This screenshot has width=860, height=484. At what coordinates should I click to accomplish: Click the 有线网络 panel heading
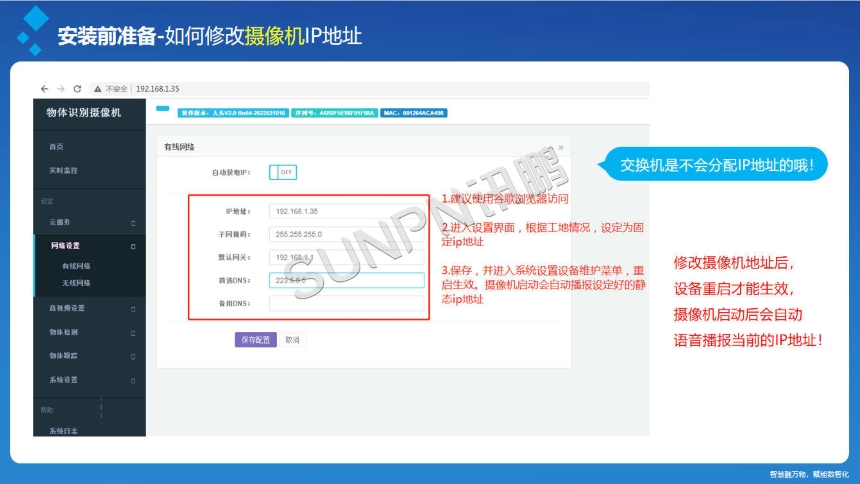tap(179, 147)
